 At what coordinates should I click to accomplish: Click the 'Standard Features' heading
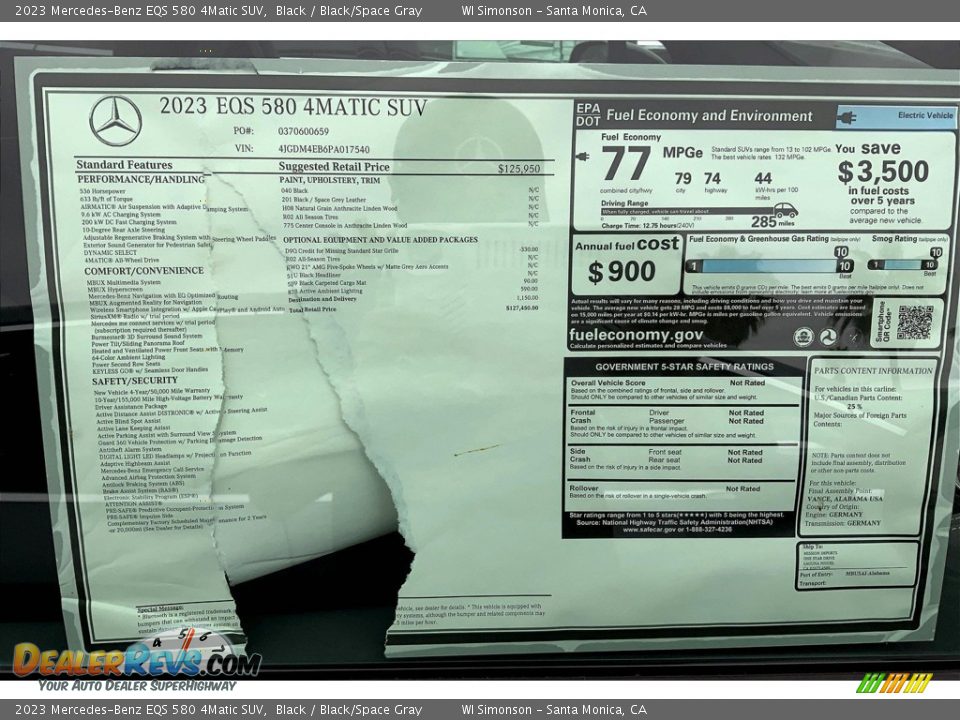pyautogui.click(x=124, y=165)
